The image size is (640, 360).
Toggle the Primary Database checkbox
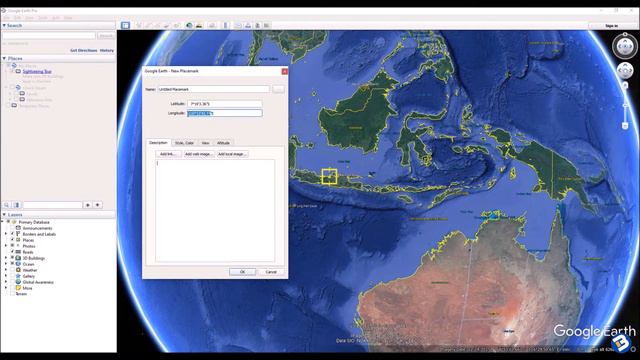(x=8, y=222)
